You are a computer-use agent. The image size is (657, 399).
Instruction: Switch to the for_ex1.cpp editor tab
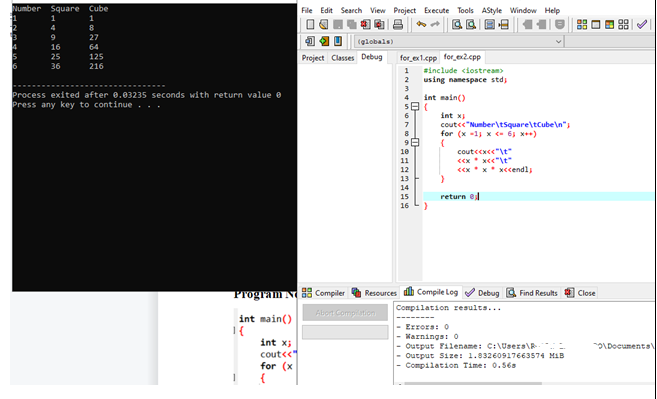(418, 58)
